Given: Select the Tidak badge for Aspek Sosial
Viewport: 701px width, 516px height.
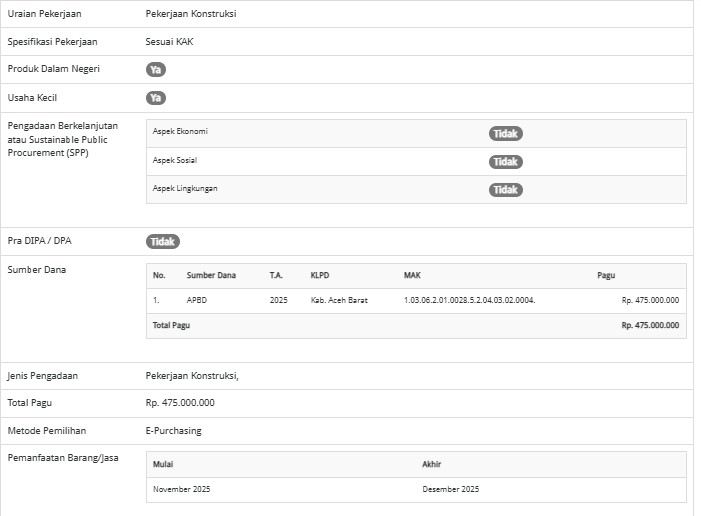Looking at the screenshot, I should 506,162.
